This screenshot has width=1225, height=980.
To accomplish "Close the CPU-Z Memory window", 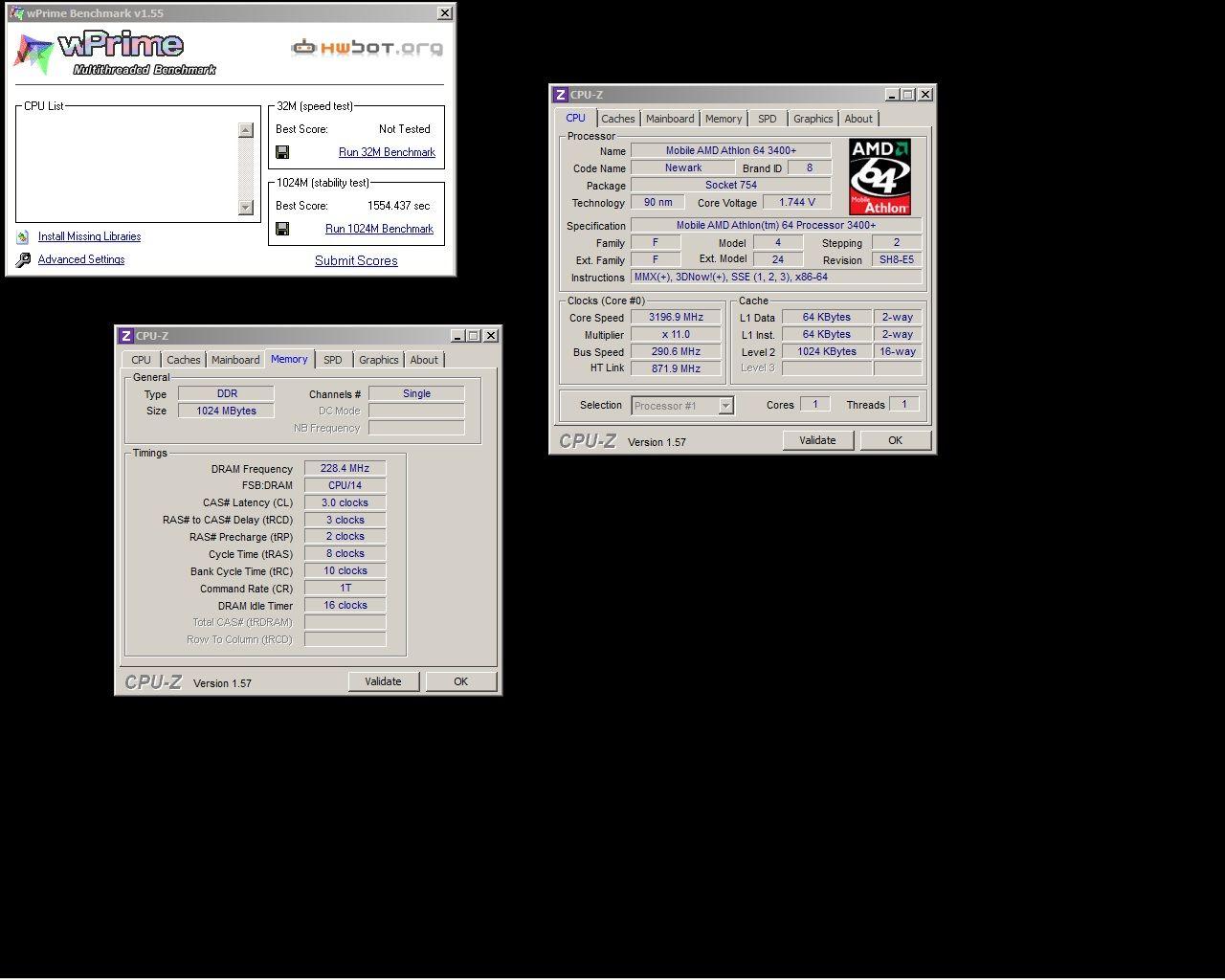I will point(490,336).
